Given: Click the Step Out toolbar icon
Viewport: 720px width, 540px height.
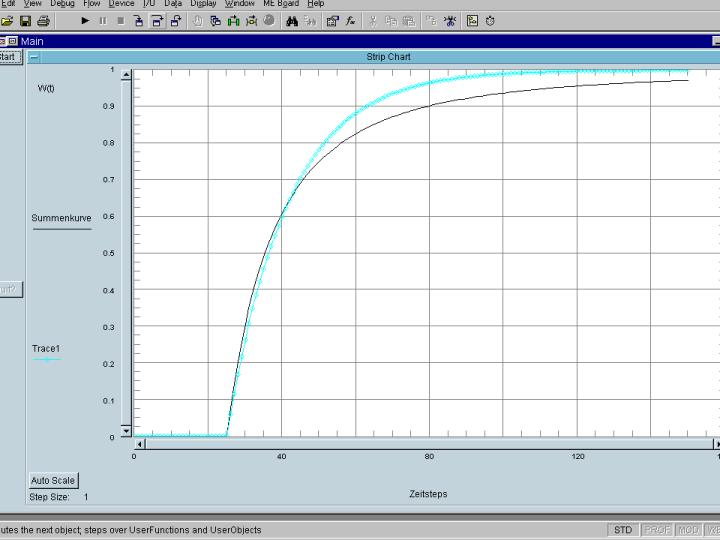Looking at the screenshot, I should pyautogui.click(x=175, y=21).
